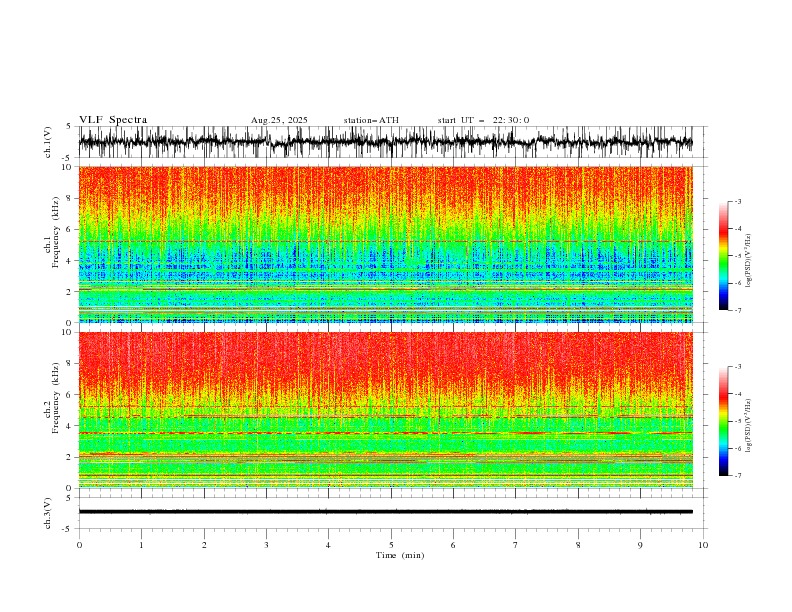Click the 'ch.3(V)' axis label
Viewport: 792px width, 612px height.
pos(48,513)
